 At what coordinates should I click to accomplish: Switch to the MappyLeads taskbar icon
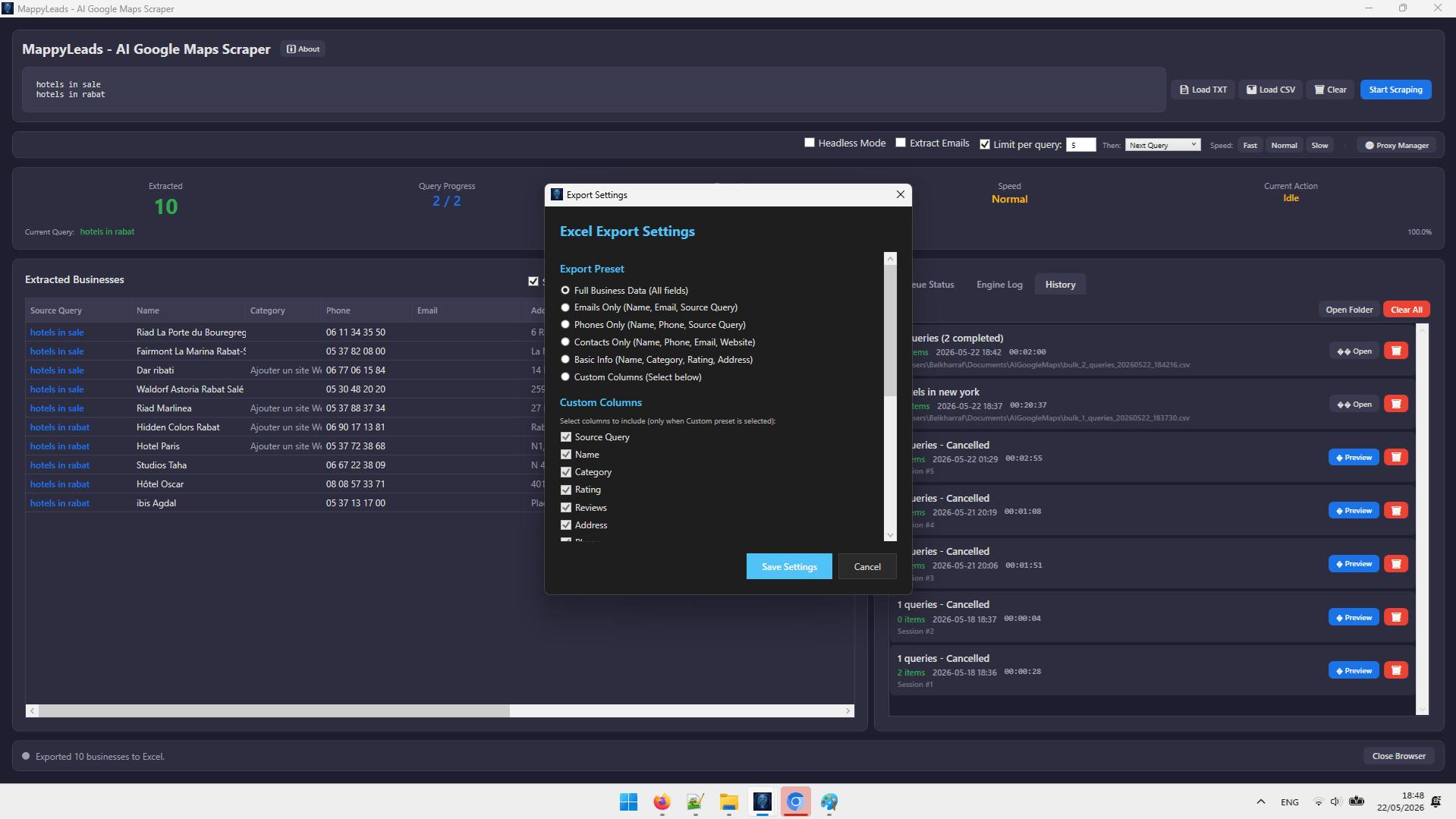tap(762, 802)
